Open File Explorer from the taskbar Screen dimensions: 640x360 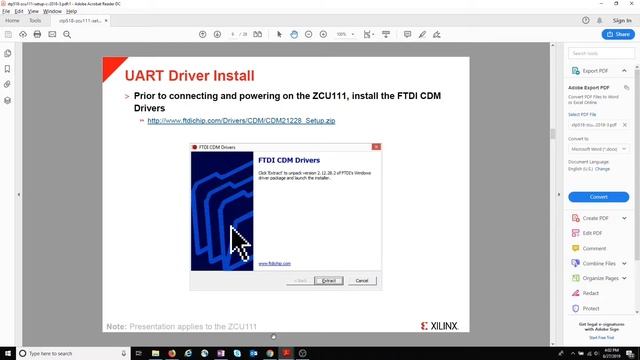(x=156, y=353)
